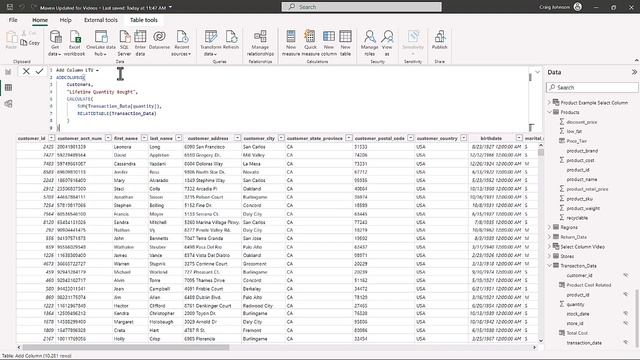This screenshot has width=640, height=360.
Task: Select the Home ribbon tab
Action: (x=40, y=20)
